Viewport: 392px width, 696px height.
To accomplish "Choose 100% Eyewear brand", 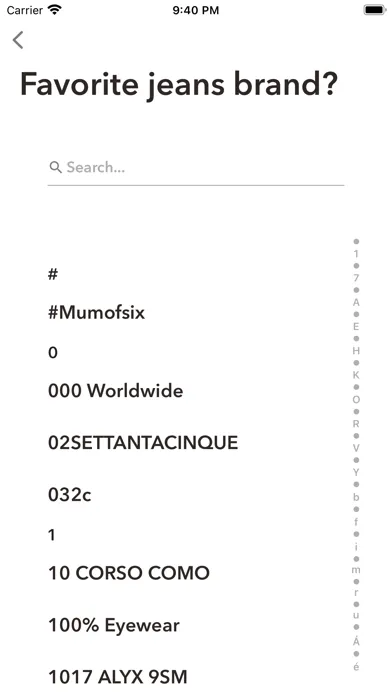I will coord(114,625).
